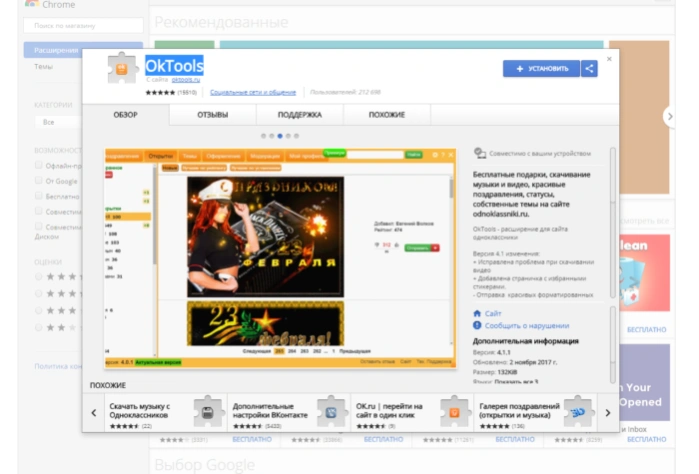Screen dimensions: 699x474
Task: Open the Сайт home icon link
Action: pos(477,313)
